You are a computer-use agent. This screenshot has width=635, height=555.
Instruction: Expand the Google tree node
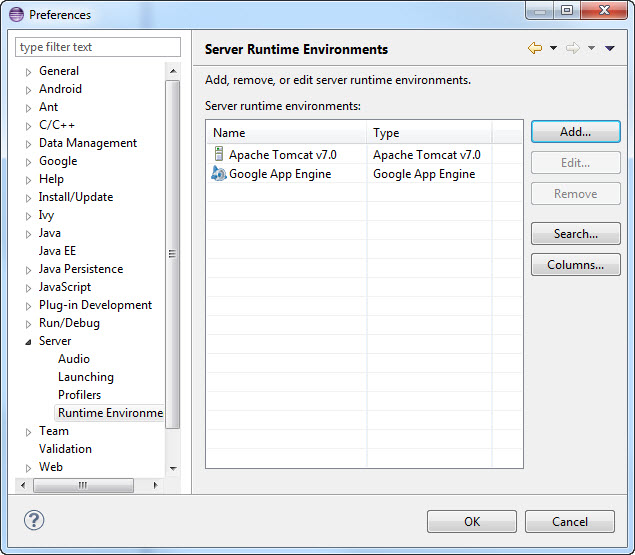(x=28, y=162)
